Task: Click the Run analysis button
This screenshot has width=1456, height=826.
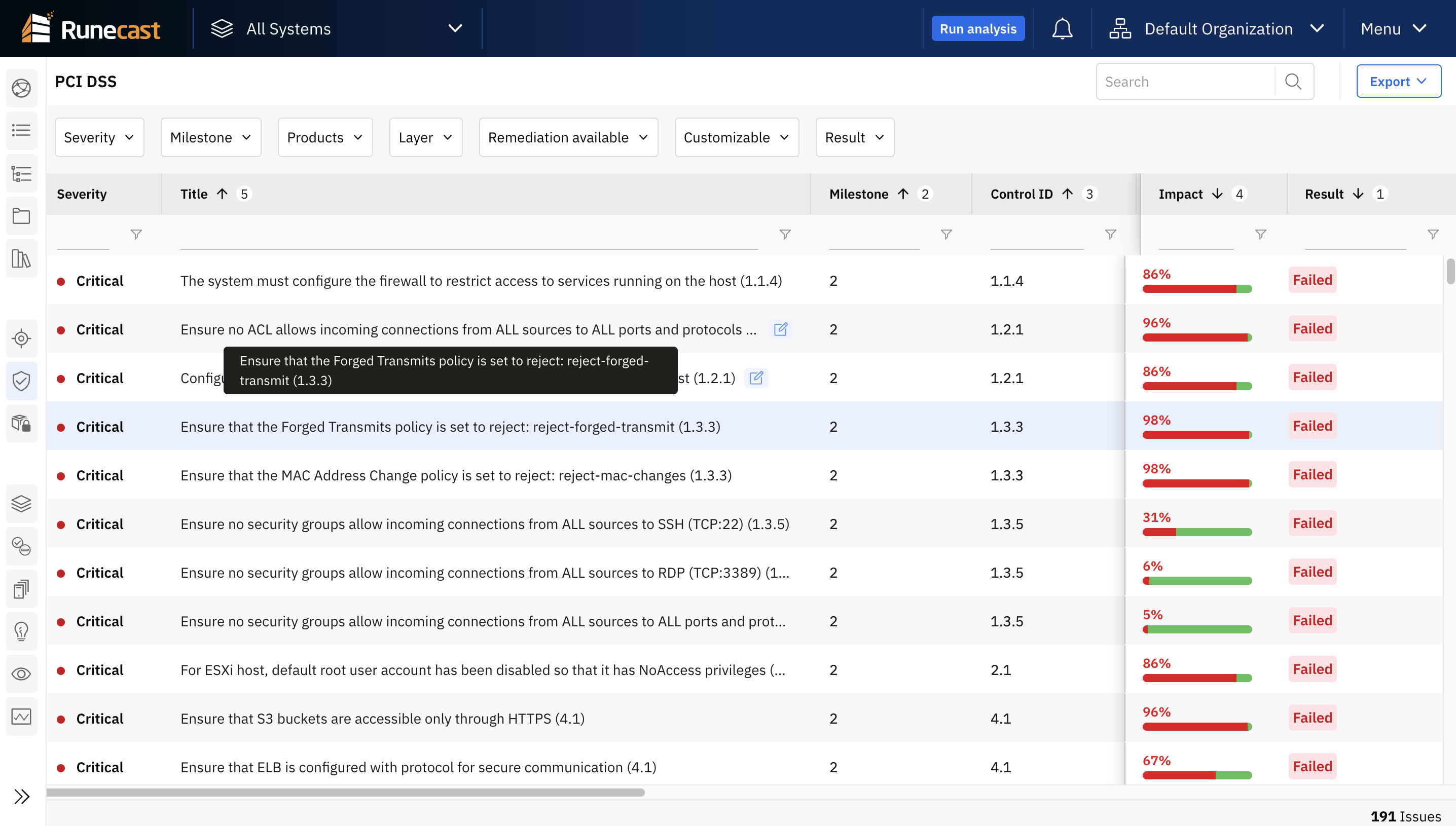Action: click(978, 28)
